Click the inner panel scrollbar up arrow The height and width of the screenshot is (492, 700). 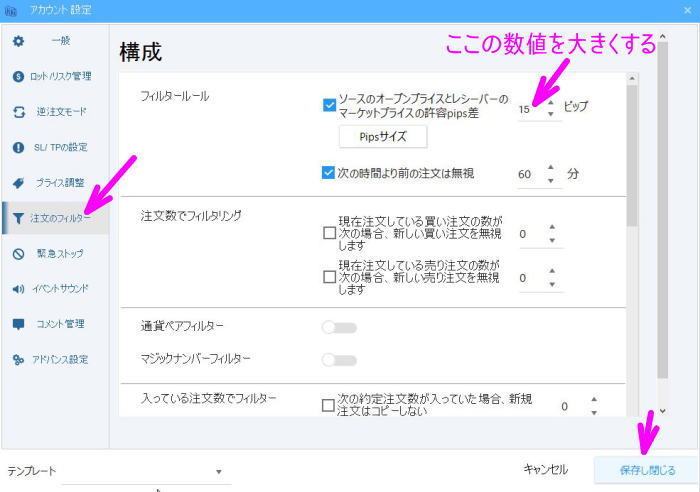[632, 79]
